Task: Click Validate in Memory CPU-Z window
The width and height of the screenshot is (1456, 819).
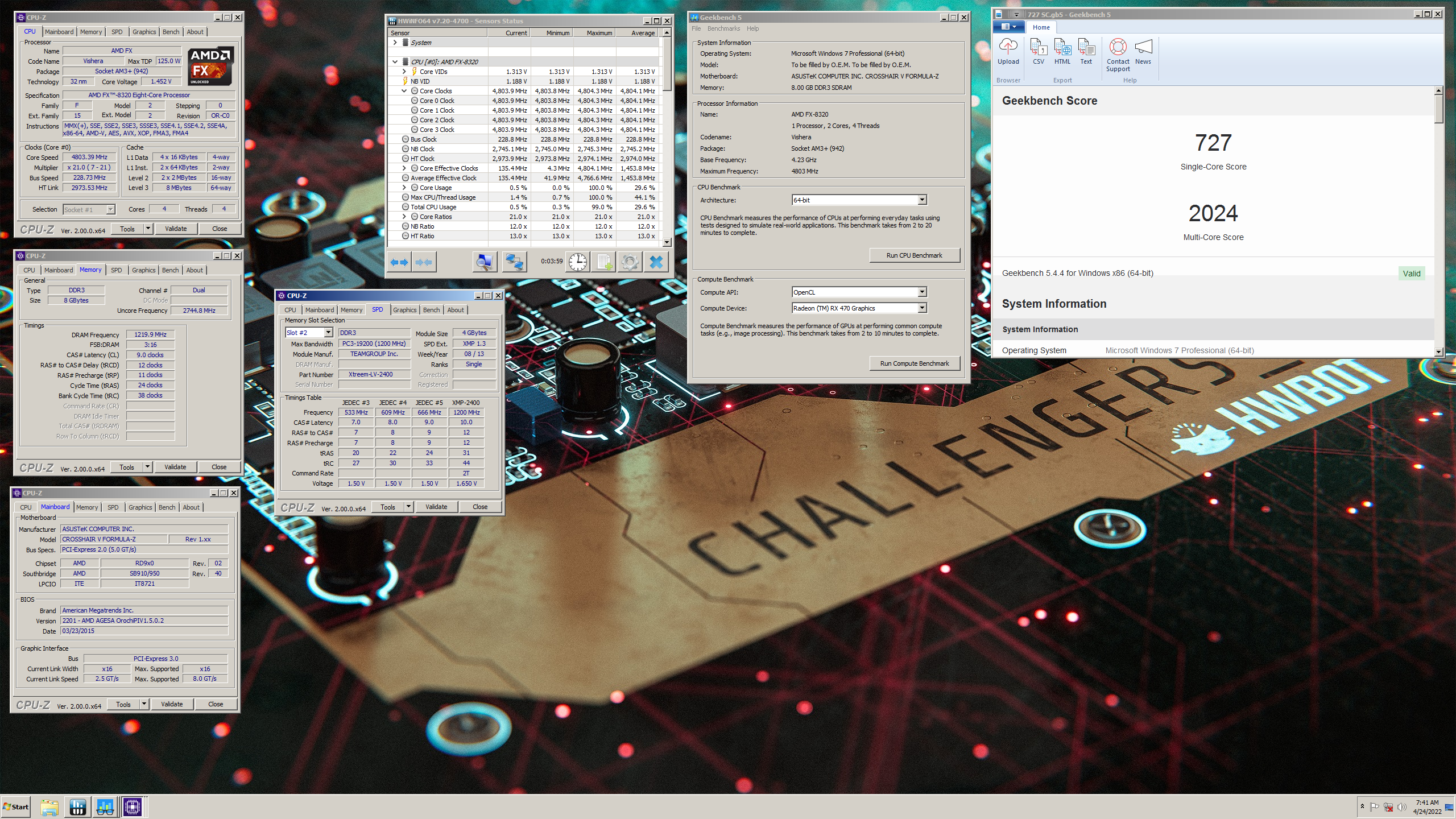Action: pyautogui.click(x=175, y=467)
